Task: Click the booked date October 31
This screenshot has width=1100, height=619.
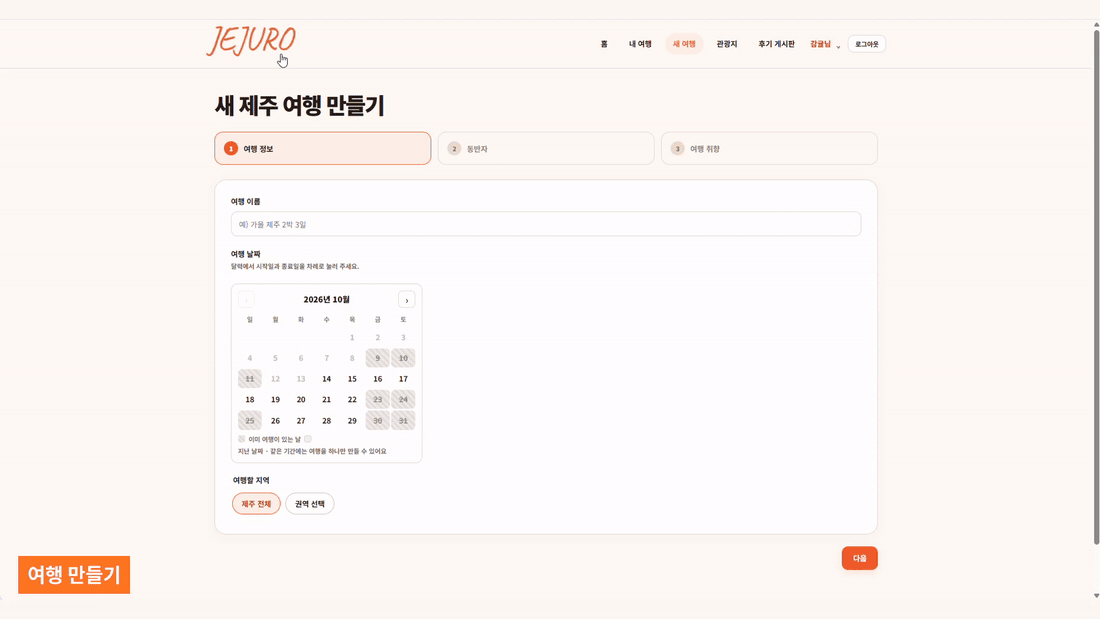Action: tap(403, 420)
